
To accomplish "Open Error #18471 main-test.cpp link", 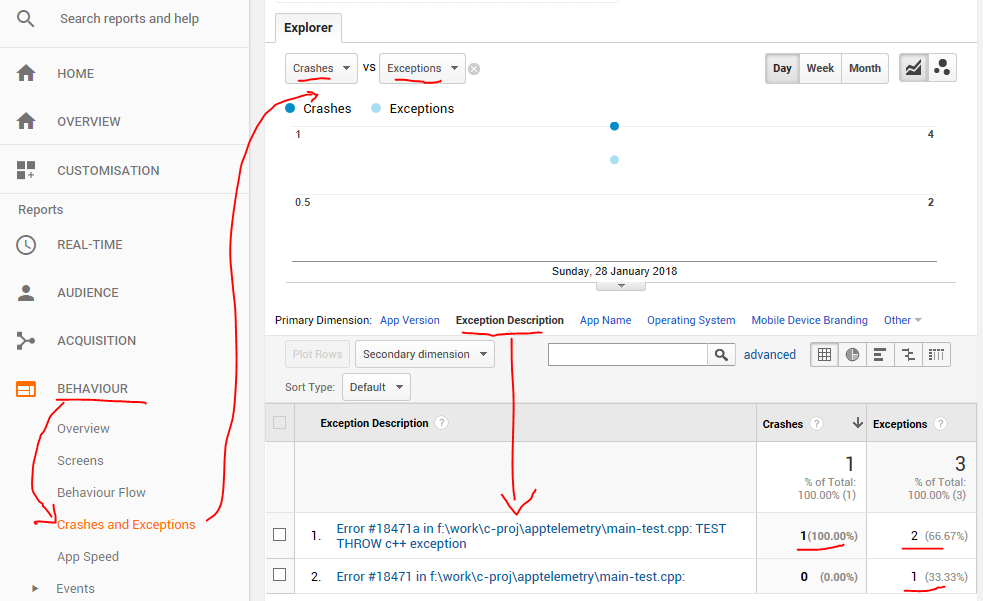I will (x=510, y=577).
